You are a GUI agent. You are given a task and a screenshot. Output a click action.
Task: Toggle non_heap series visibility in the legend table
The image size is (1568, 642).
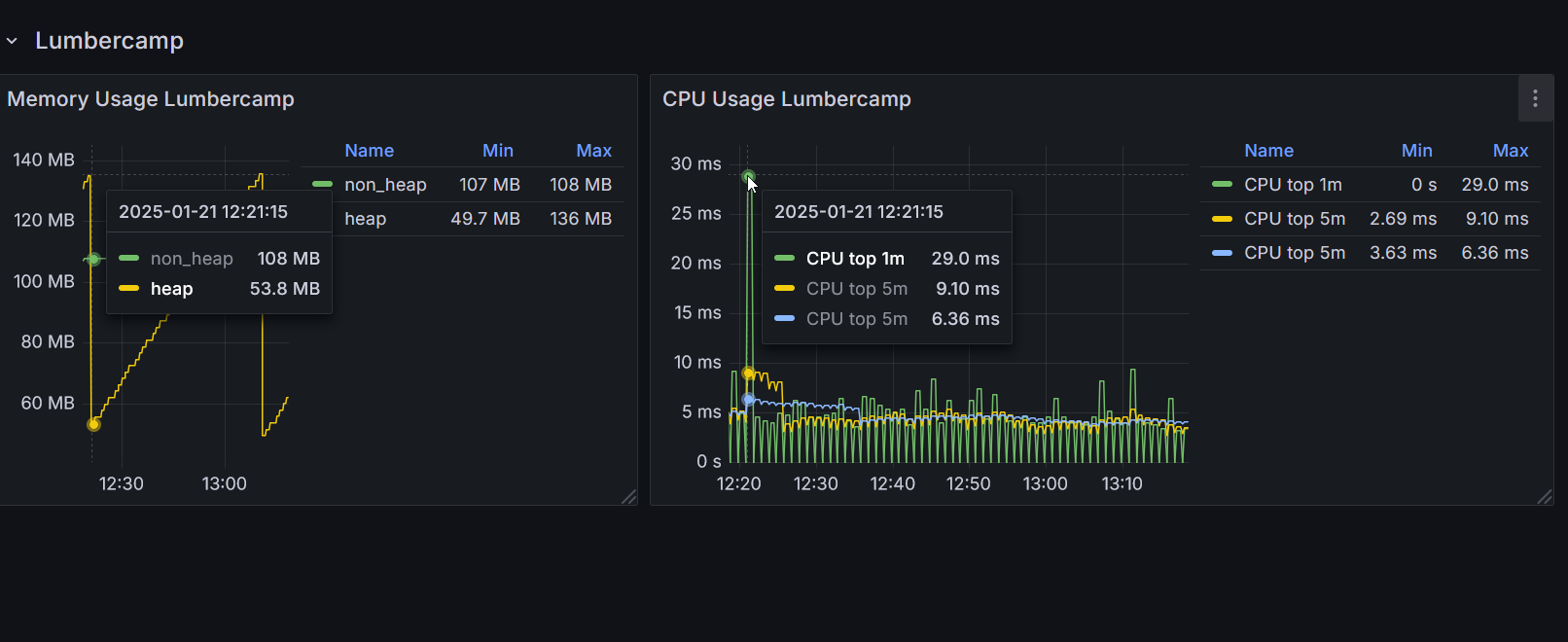(385, 185)
